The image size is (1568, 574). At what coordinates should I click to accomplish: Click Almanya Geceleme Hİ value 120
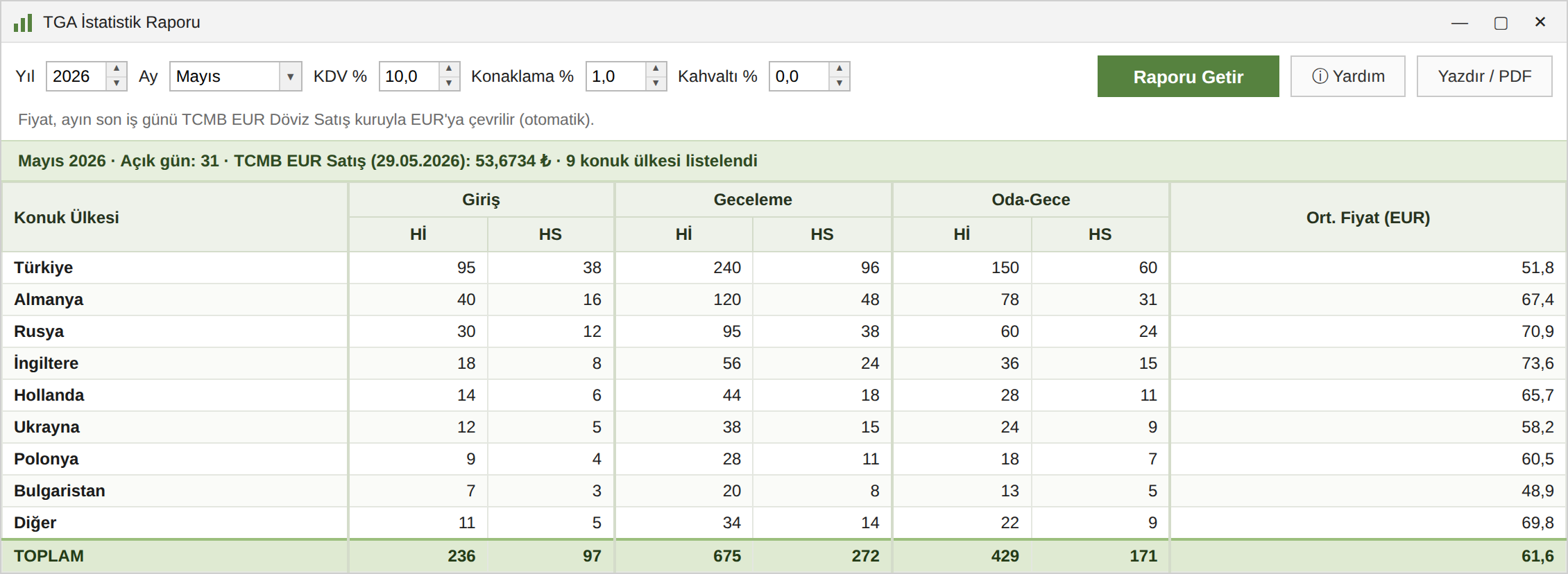point(727,299)
